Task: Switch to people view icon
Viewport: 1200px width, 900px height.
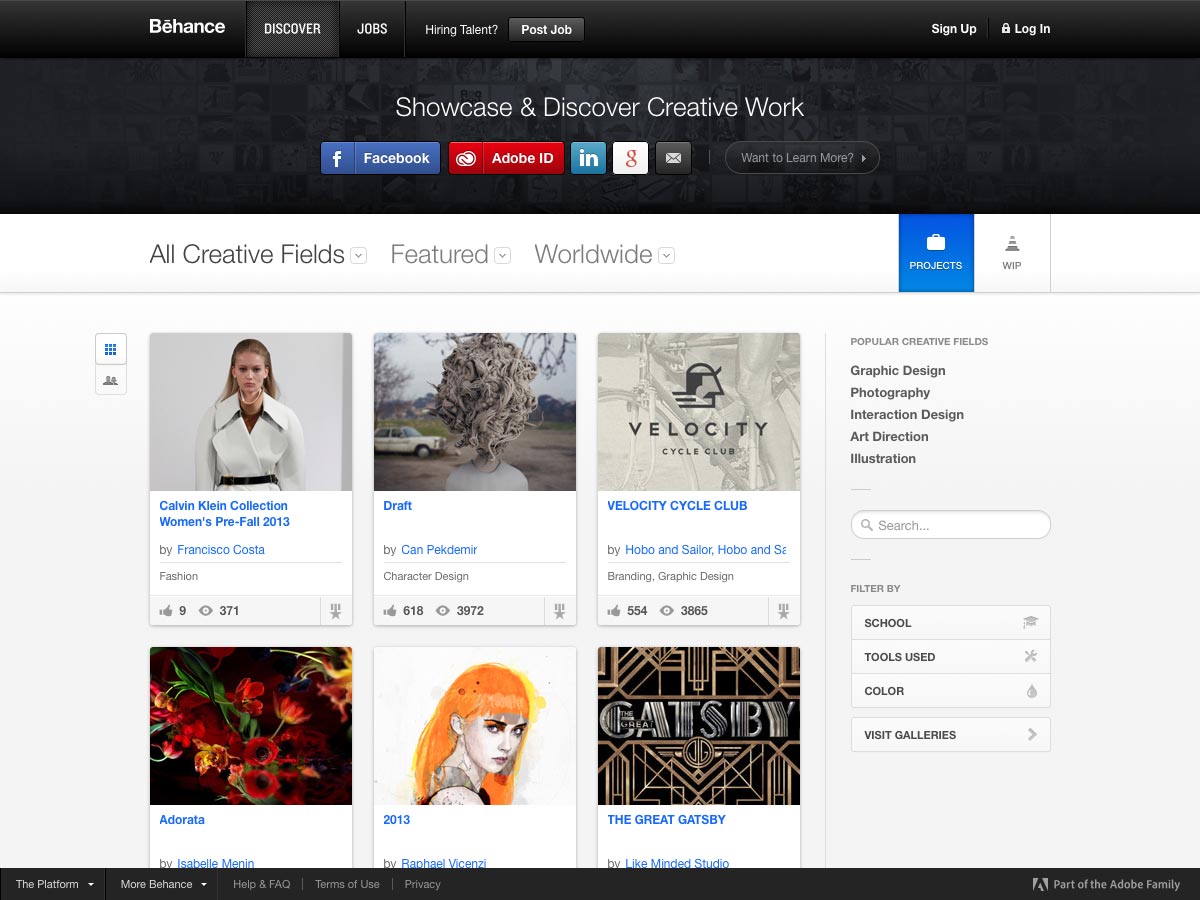Action: [111, 380]
